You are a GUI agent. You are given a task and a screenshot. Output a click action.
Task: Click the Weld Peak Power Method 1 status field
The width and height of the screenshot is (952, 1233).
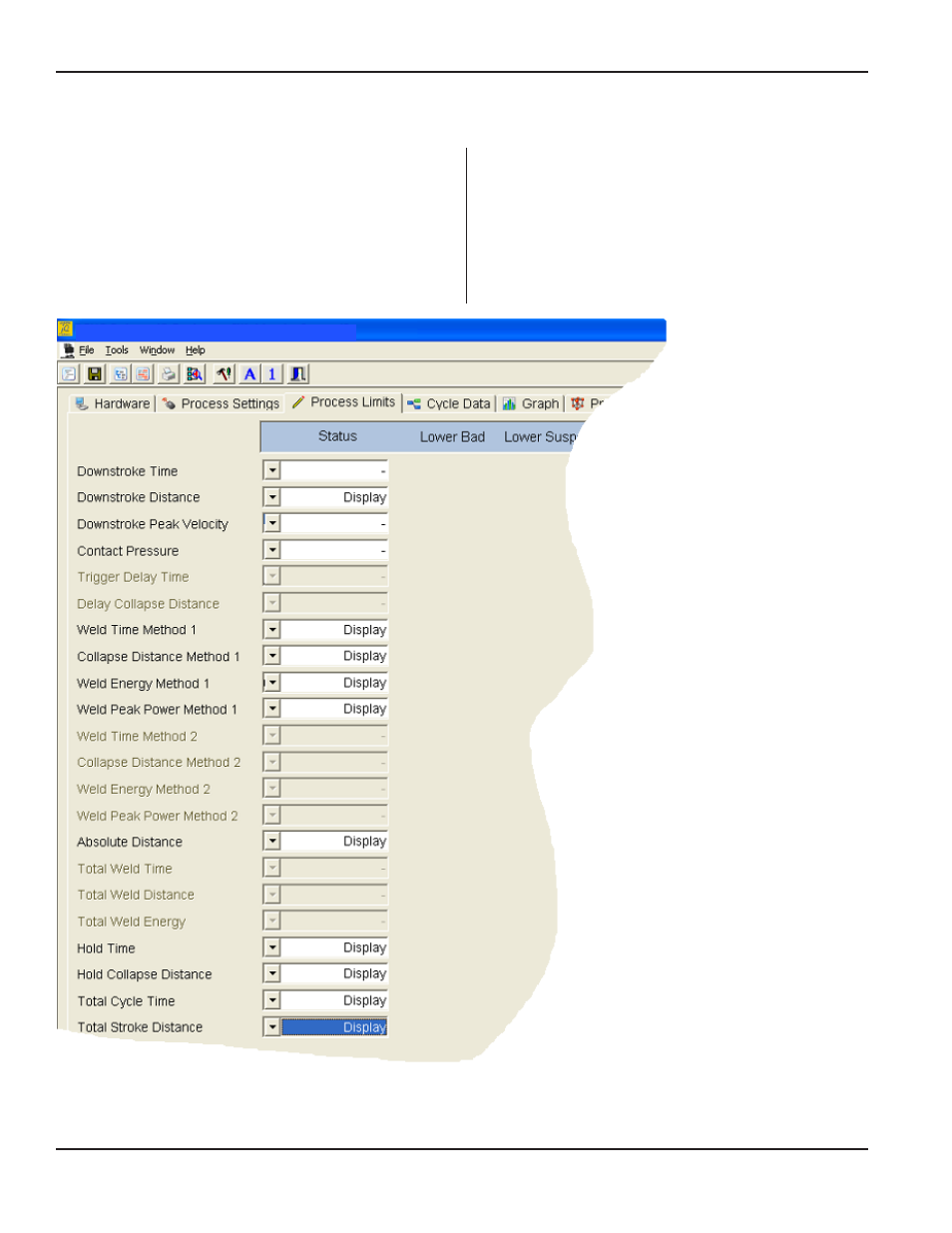[x=334, y=709]
